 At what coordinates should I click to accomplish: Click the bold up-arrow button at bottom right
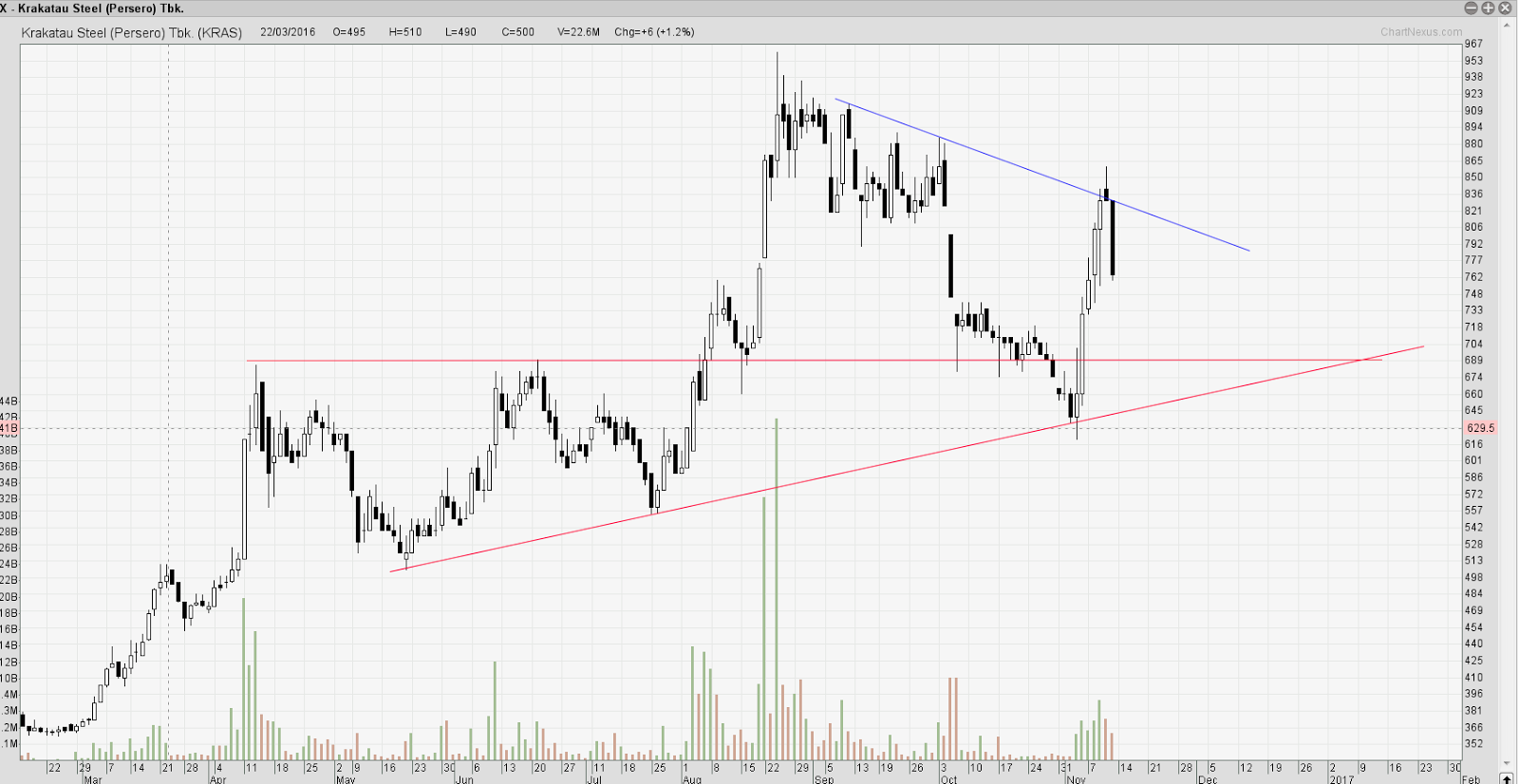point(1507,778)
